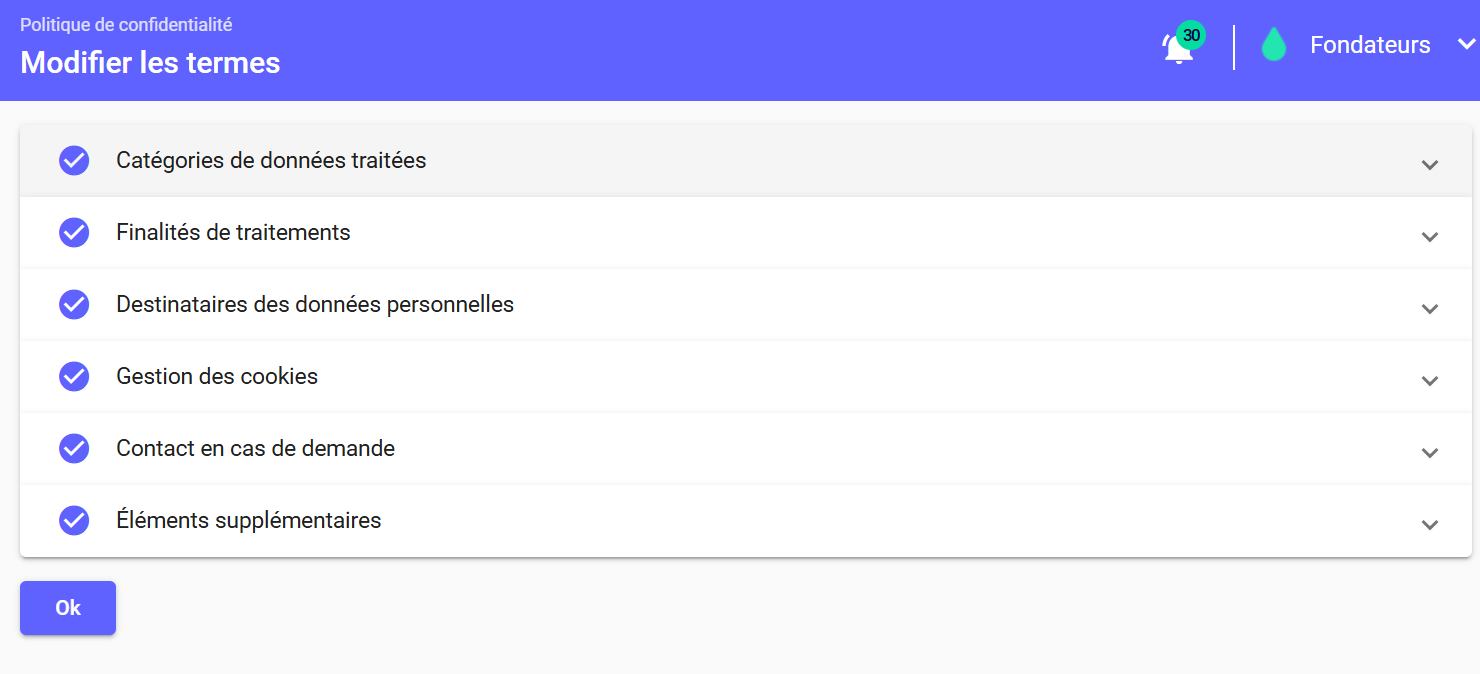Viewport: 1480px width, 674px height.
Task: Click the check icon beside Éléments supplémentaires
Action: (74, 520)
